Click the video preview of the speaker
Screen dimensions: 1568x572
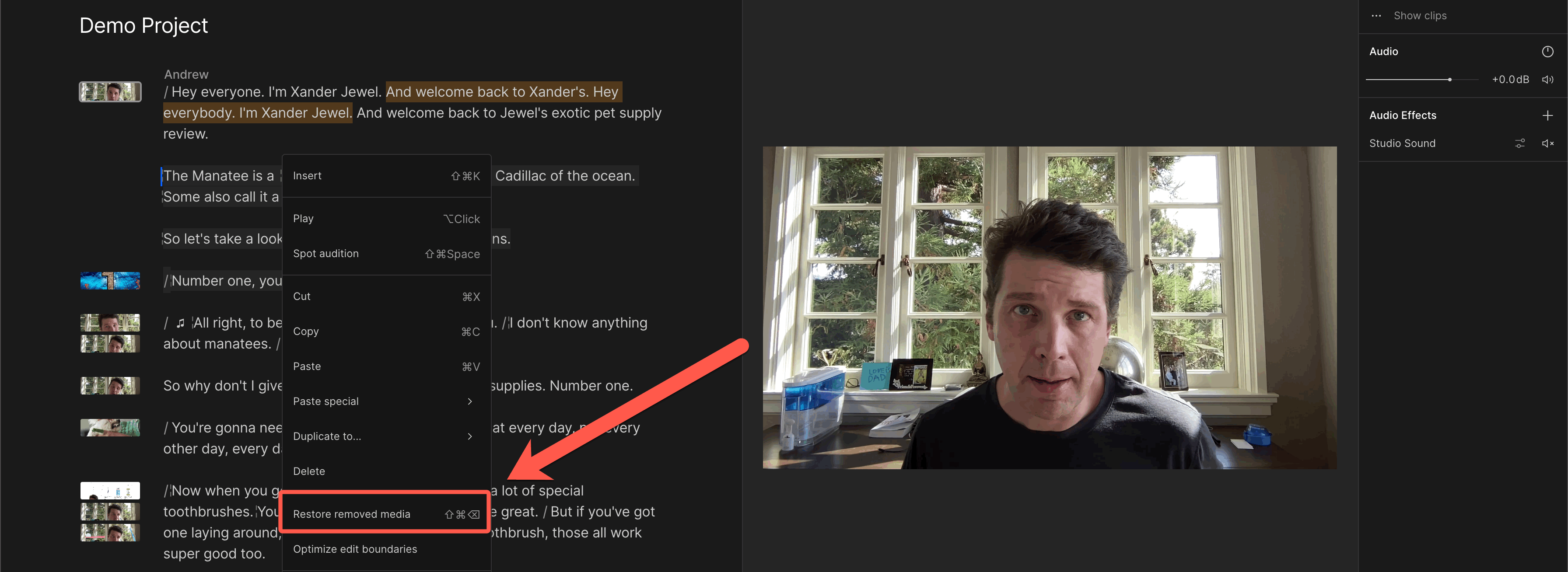pyautogui.click(x=1050, y=307)
